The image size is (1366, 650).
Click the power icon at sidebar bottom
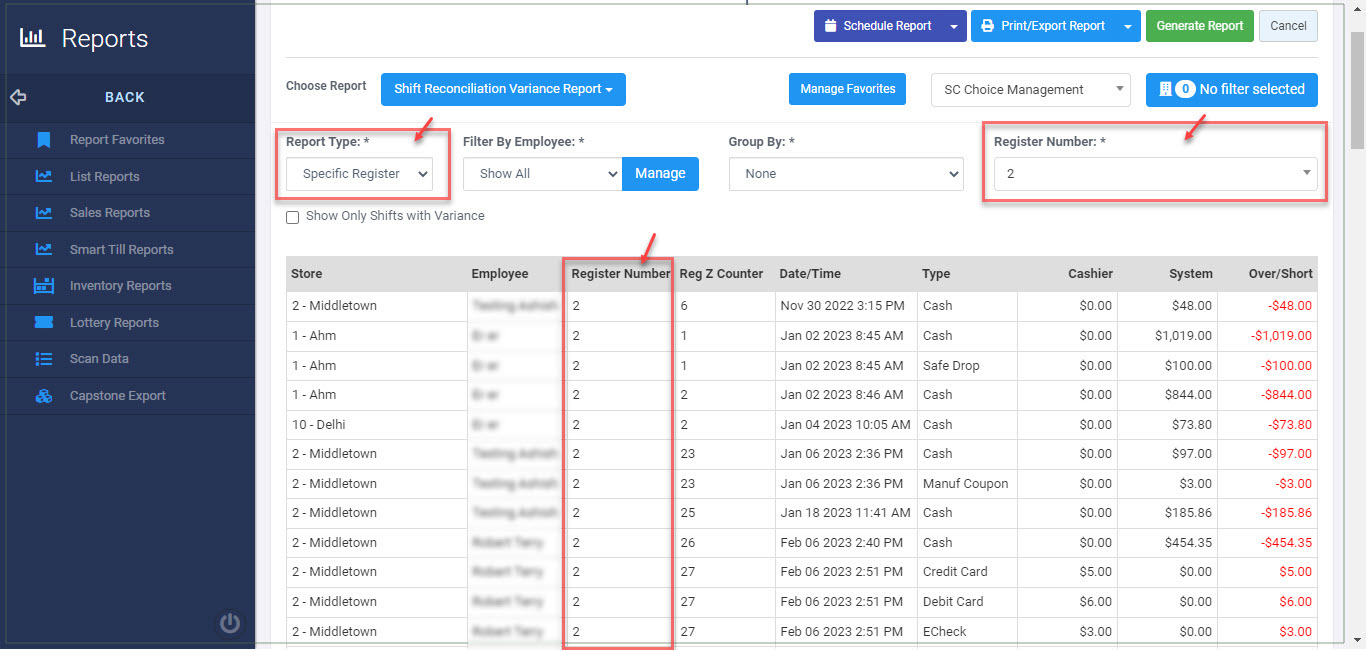tap(230, 622)
